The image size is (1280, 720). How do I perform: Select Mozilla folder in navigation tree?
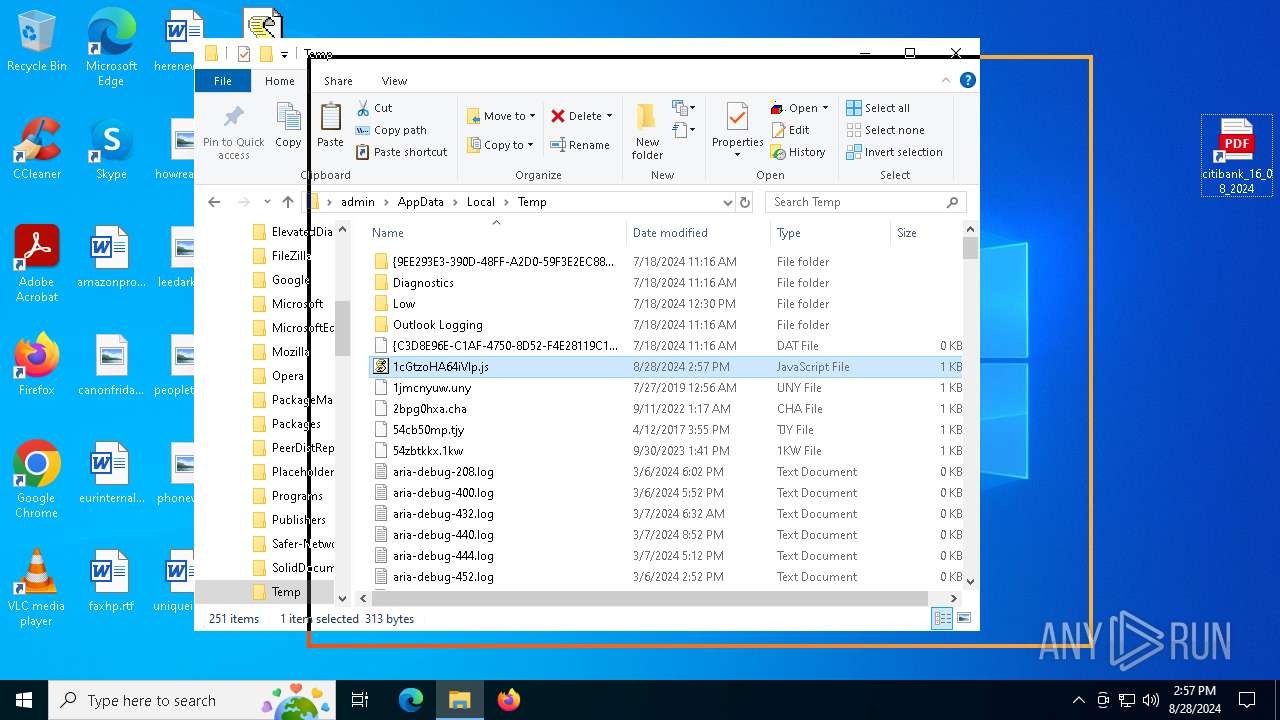[290, 352]
